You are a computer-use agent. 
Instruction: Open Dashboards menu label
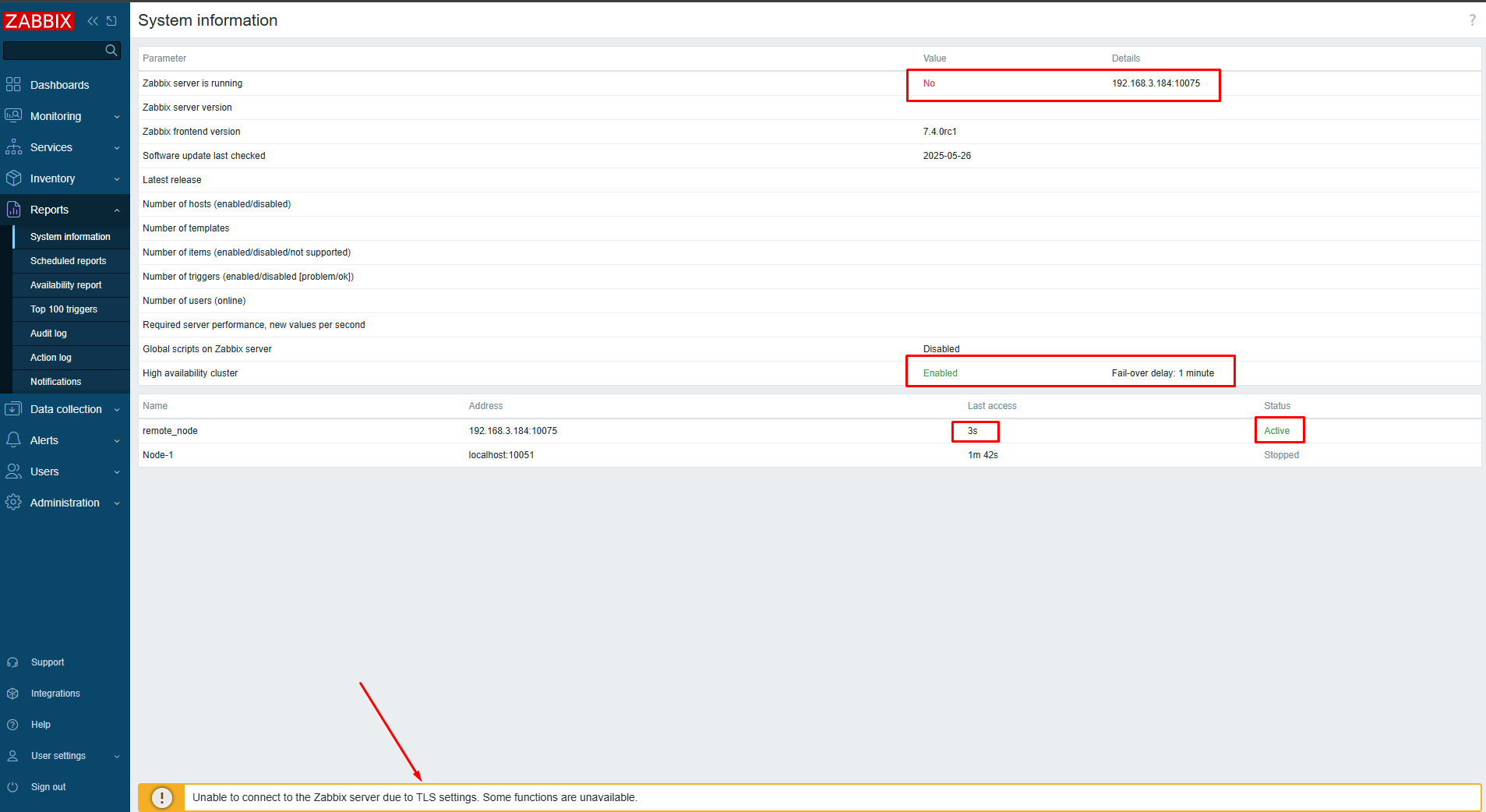(59, 85)
